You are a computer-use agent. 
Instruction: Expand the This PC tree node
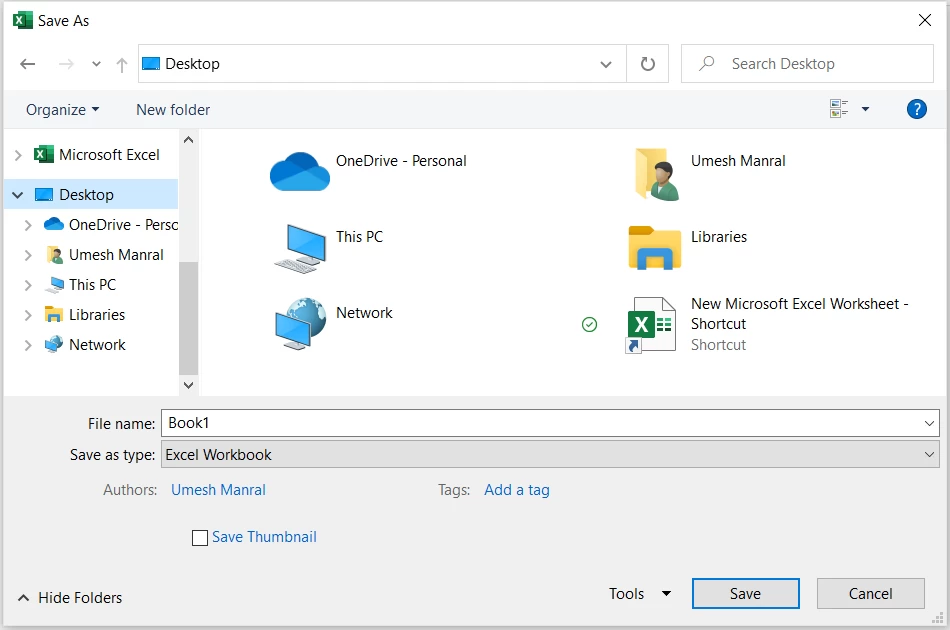[x=28, y=285]
